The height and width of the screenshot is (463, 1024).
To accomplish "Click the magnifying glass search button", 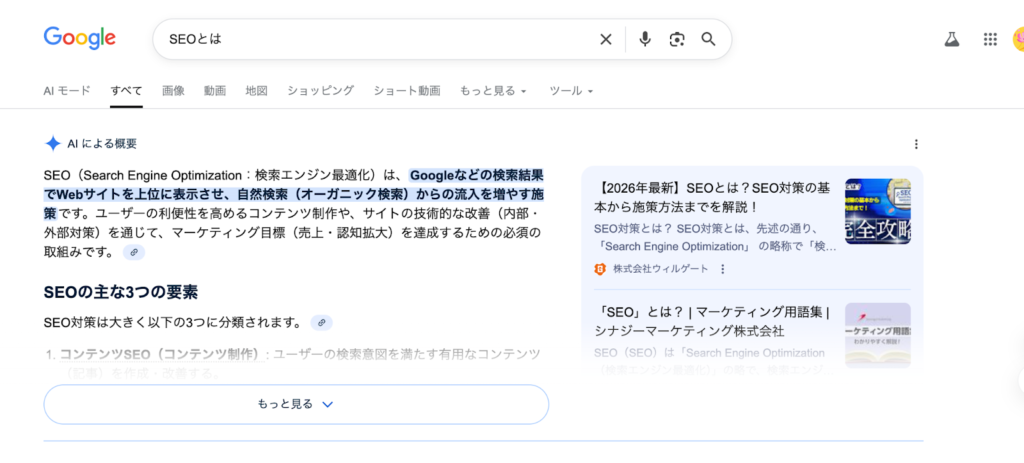I will [708, 39].
